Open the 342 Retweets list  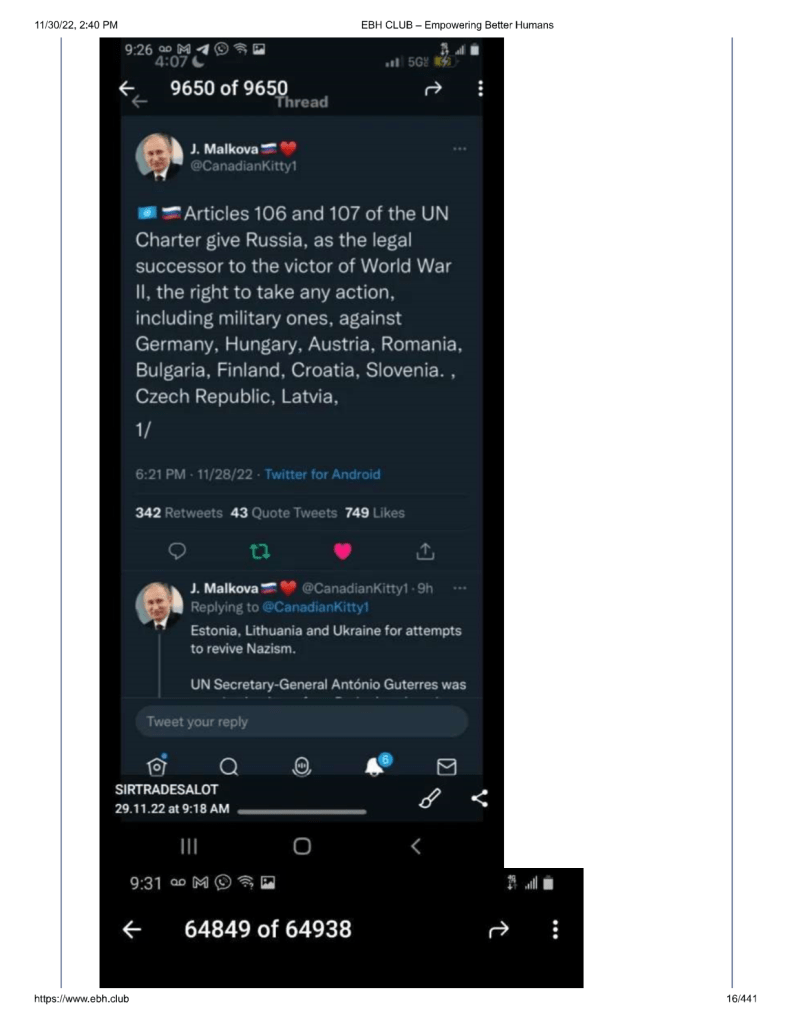point(179,513)
